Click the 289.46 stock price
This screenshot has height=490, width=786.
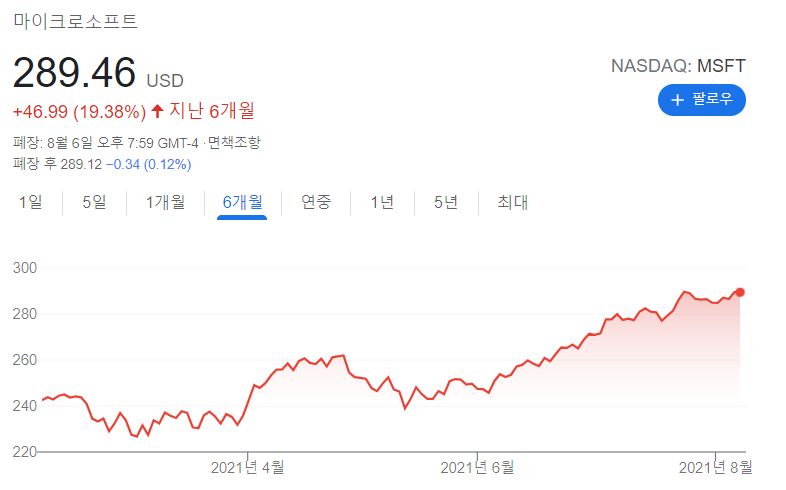point(74,72)
